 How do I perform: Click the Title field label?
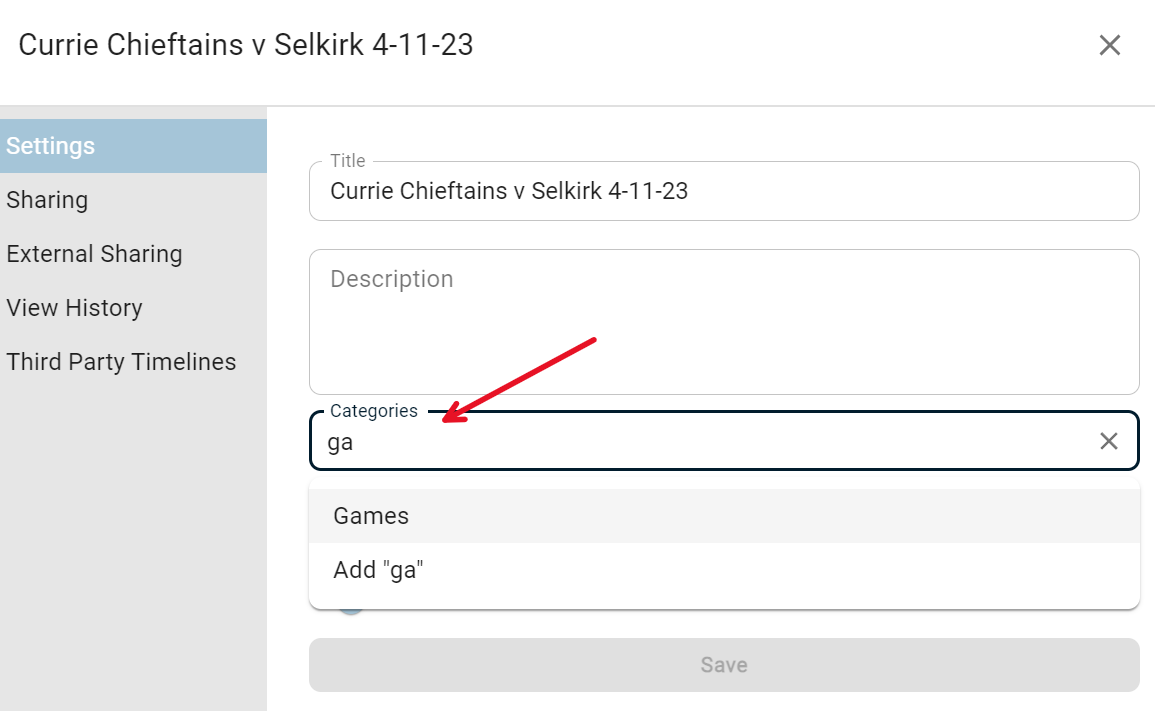348,161
